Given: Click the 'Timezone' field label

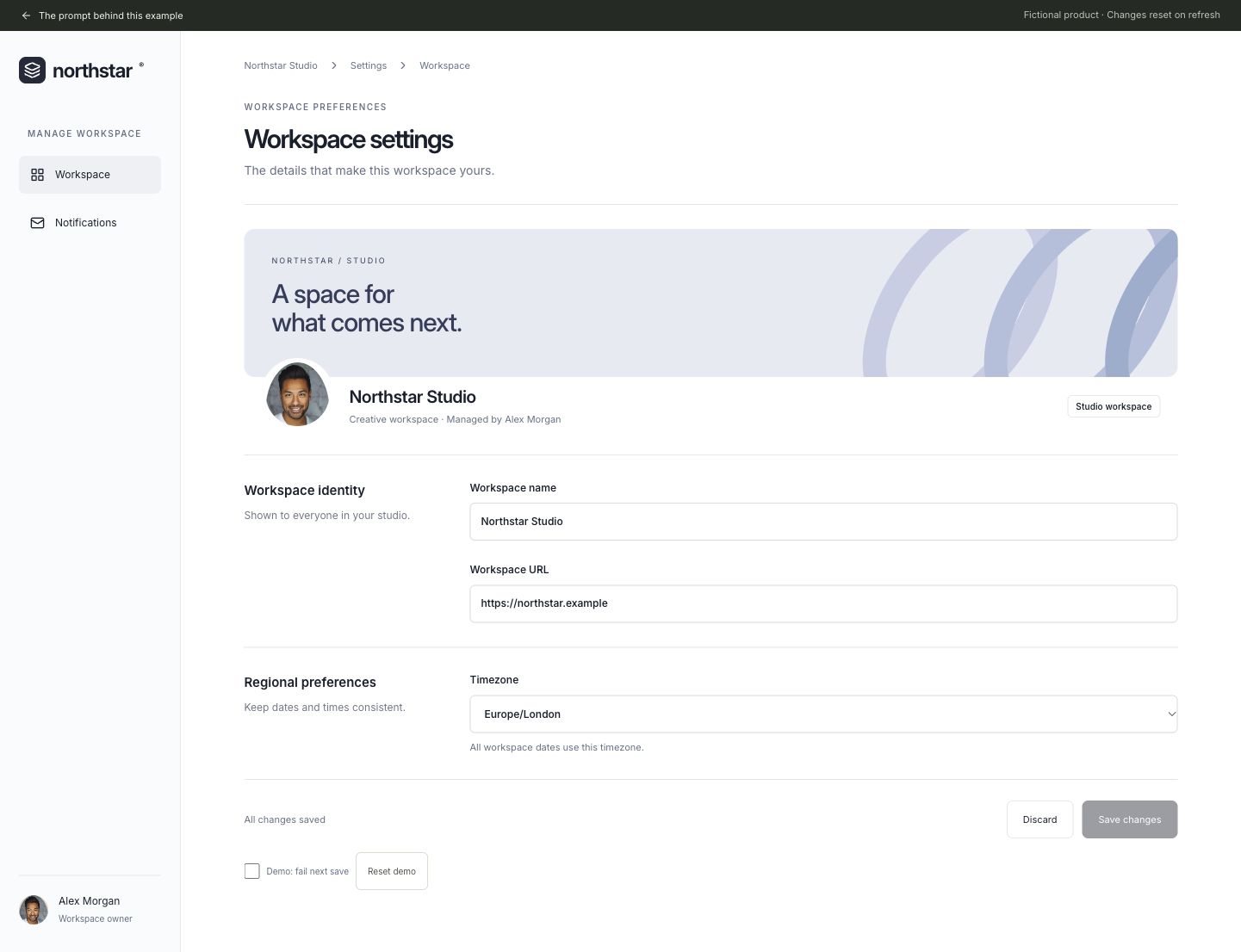Looking at the screenshot, I should pyautogui.click(x=494, y=680).
